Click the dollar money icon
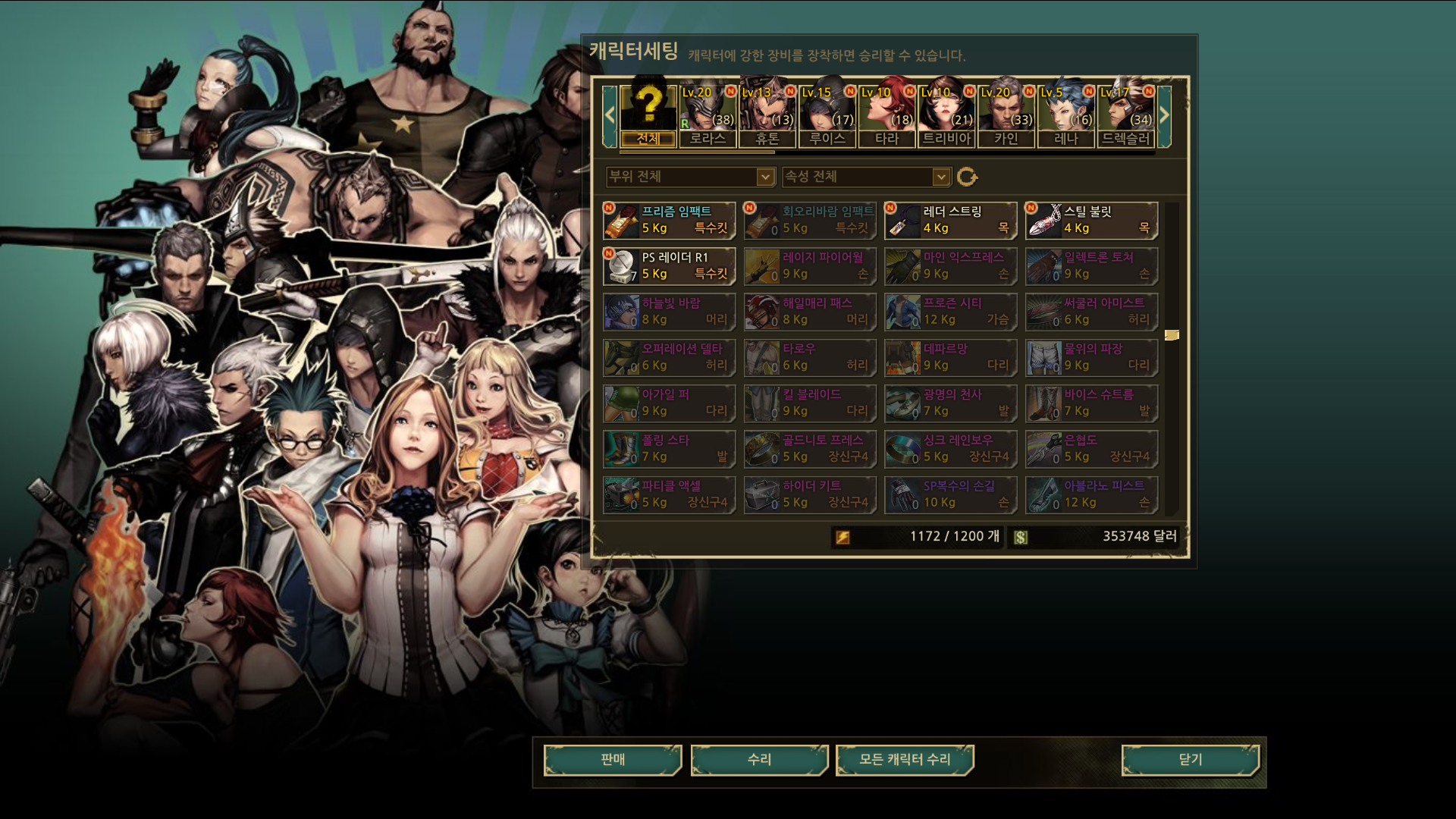The height and width of the screenshot is (819, 1456). 1021,537
